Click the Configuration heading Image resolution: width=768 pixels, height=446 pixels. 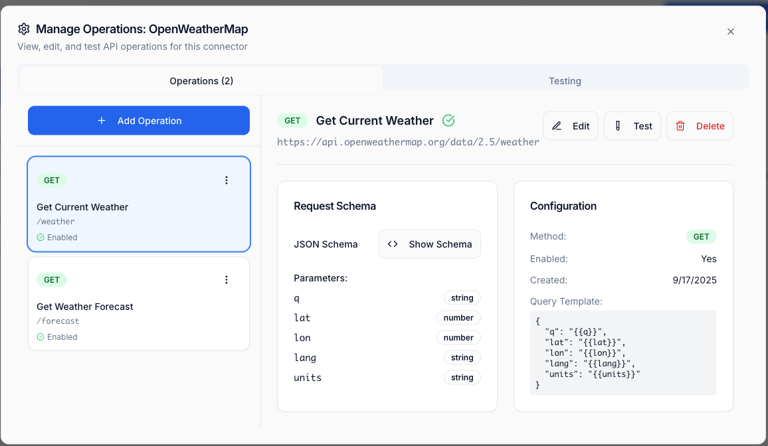pyautogui.click(x=563, y=206)
